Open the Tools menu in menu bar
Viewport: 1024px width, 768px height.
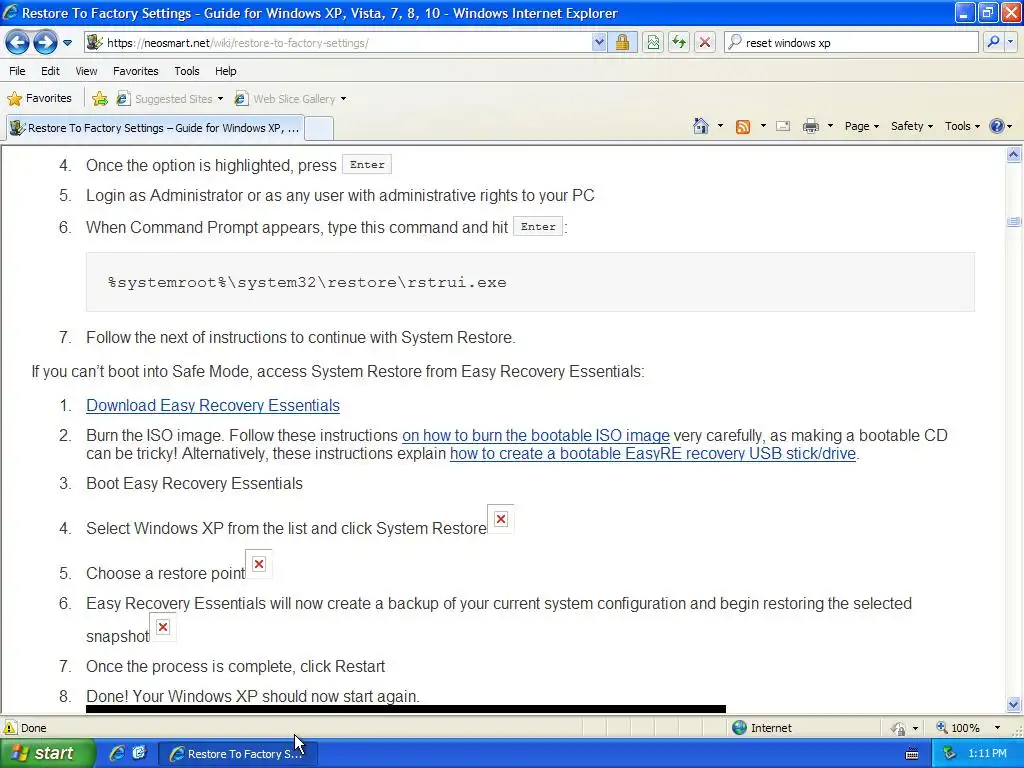(x=187, y=71)
